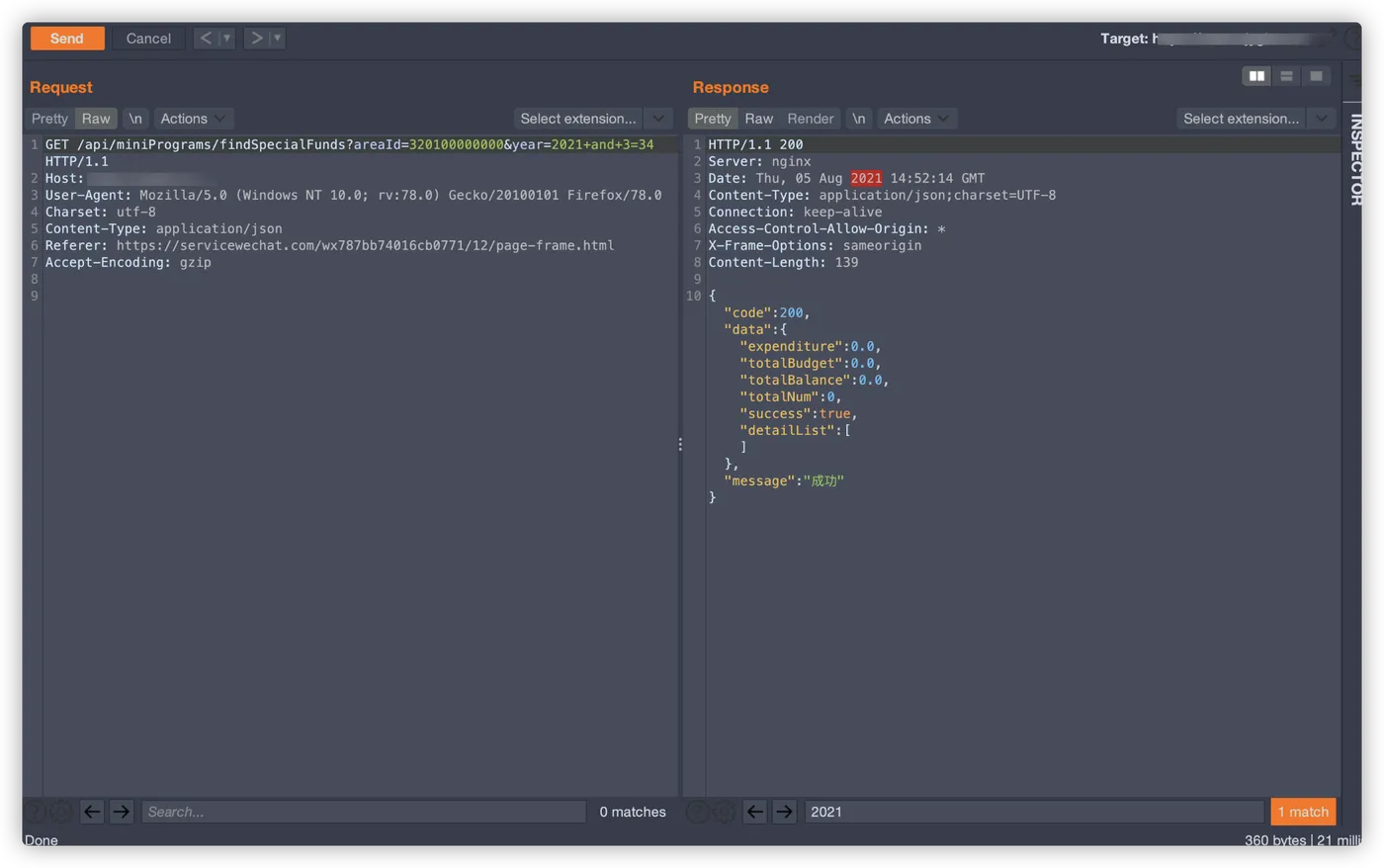1384x868 pixels.
Task: Select the combined single-panel layout icon
Action: 1316,76
